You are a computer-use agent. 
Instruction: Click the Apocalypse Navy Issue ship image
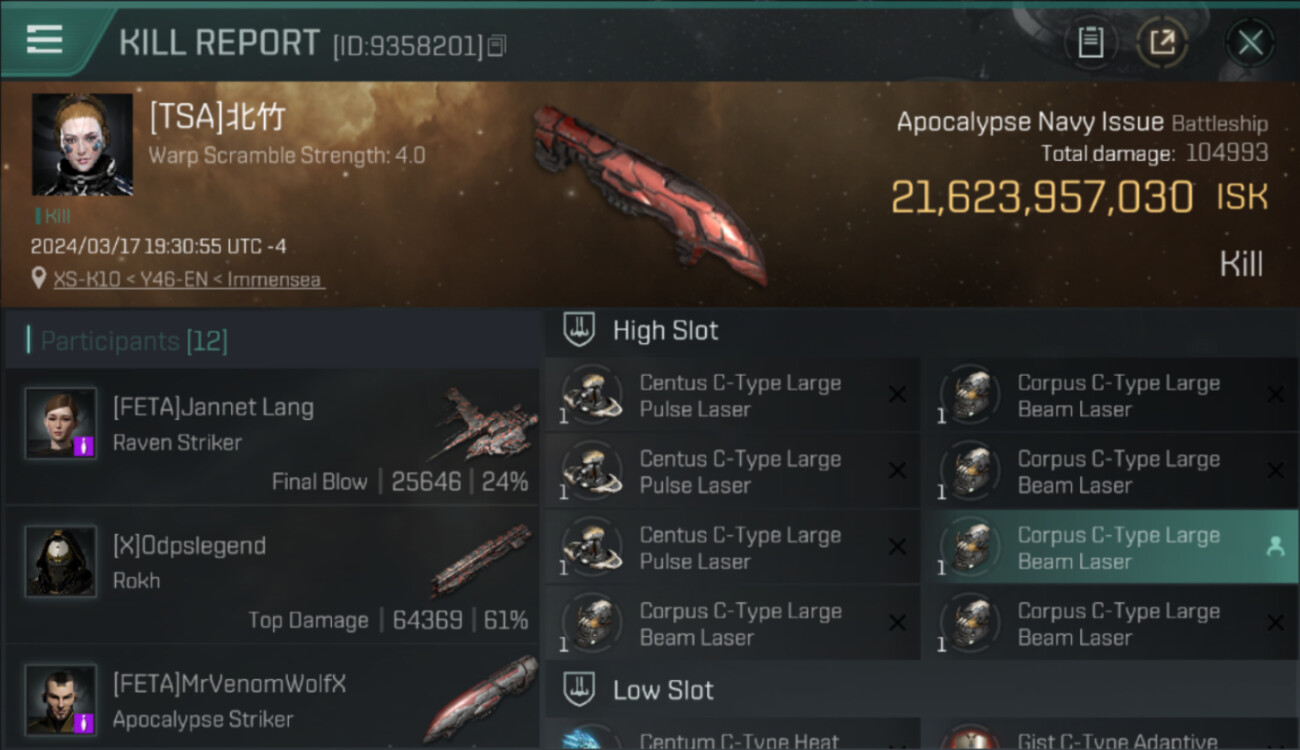click(648, 192)
